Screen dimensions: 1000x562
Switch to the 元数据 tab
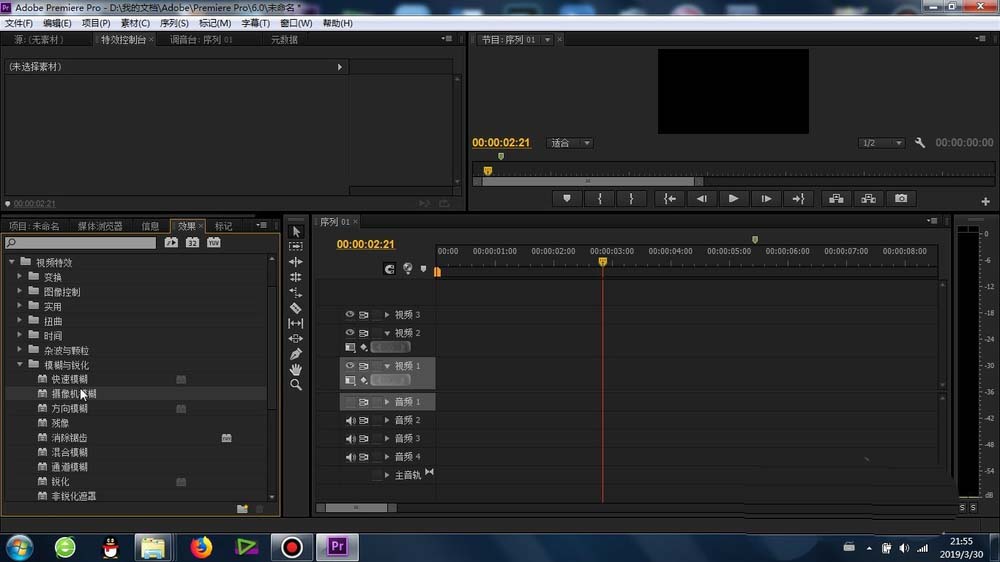tap(284, 40)
